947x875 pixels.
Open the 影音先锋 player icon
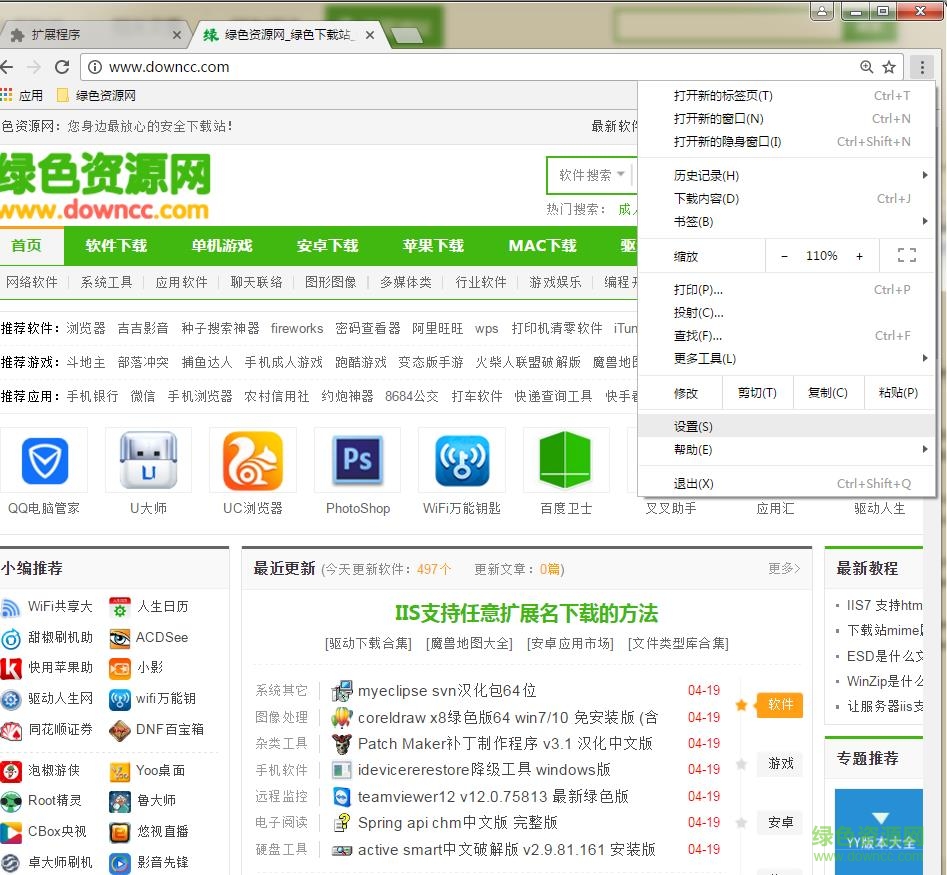[120, 862]
